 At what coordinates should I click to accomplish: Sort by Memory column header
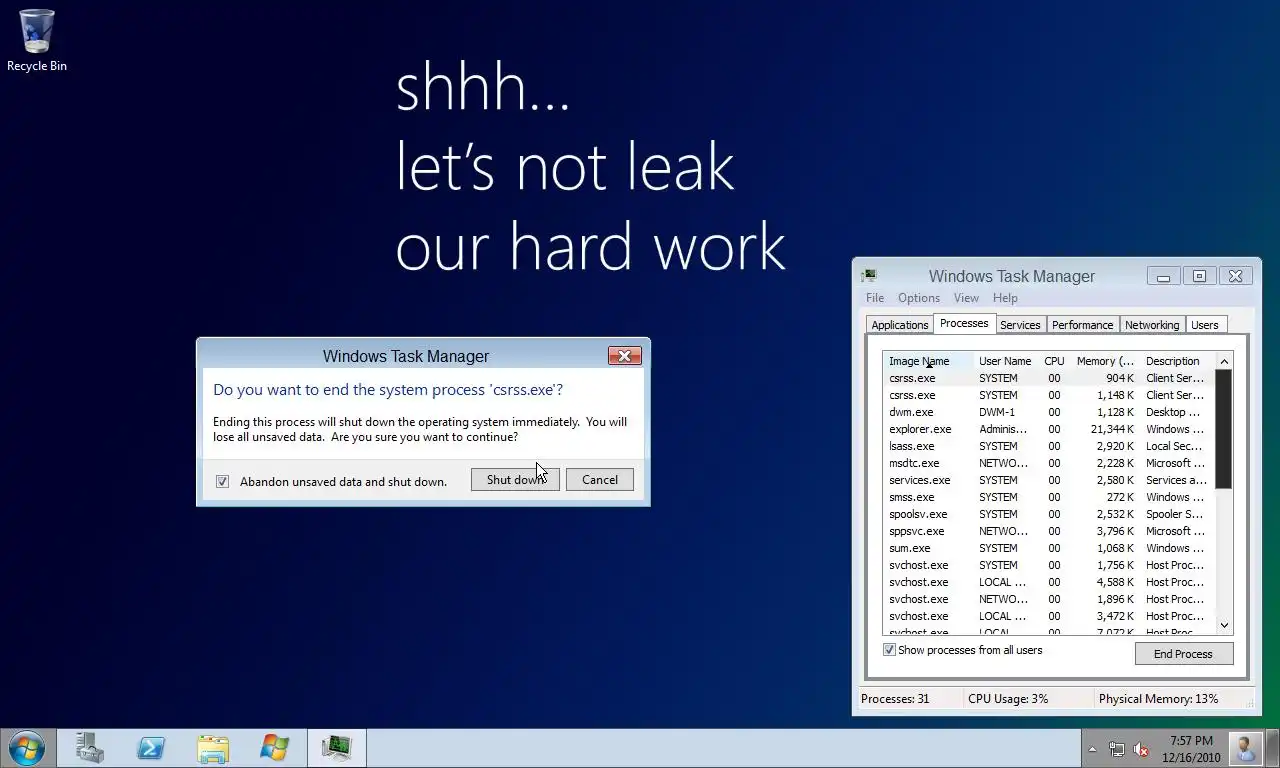point(1105,361)
